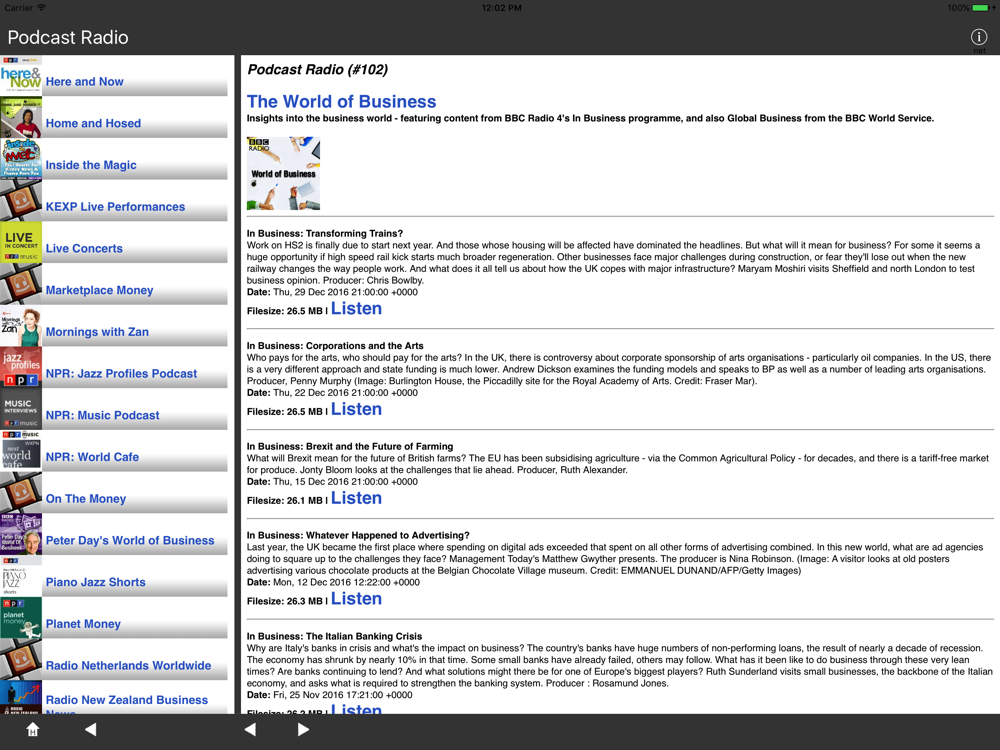Click 'Filesize: 26.1 MB' text
Viewport: 1000px width, 750px height.
click(x=284, y=501)
